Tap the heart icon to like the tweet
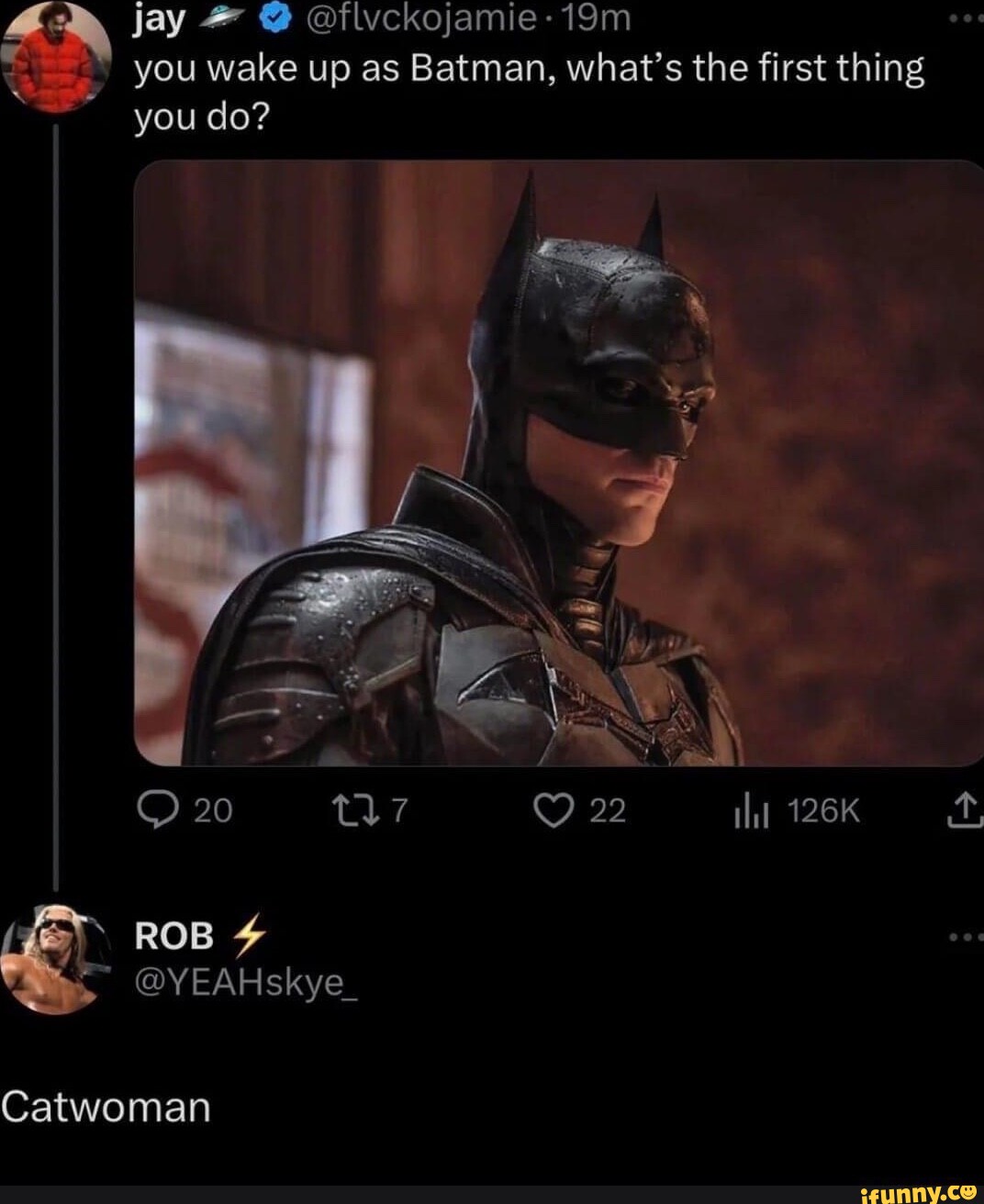 (554, 811)
